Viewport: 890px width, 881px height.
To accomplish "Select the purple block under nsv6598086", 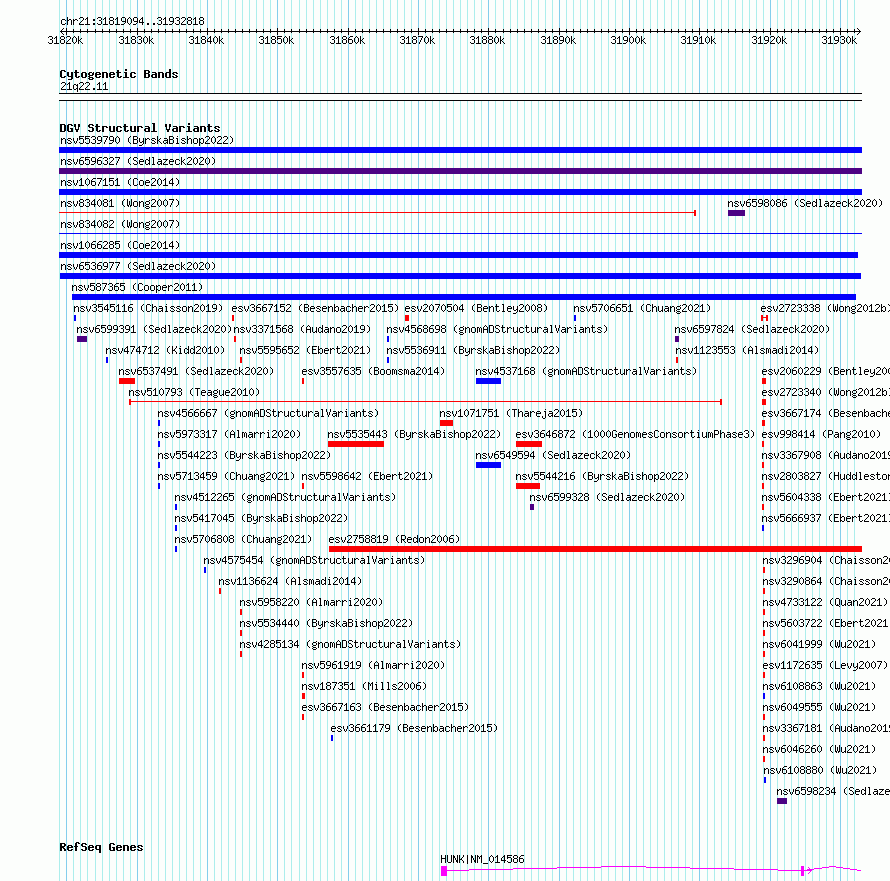I will 736,213.
